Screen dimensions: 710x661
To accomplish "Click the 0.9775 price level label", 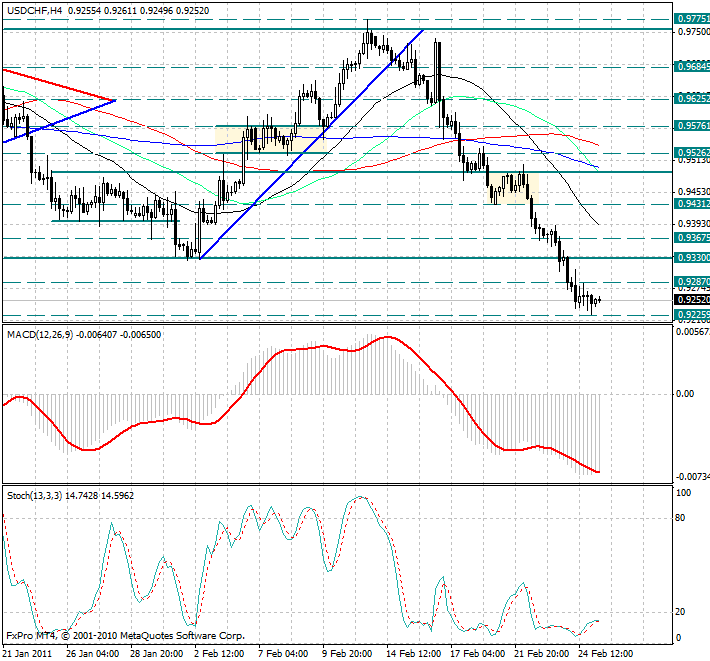I will pyautogui.click(x=692, y=19).
